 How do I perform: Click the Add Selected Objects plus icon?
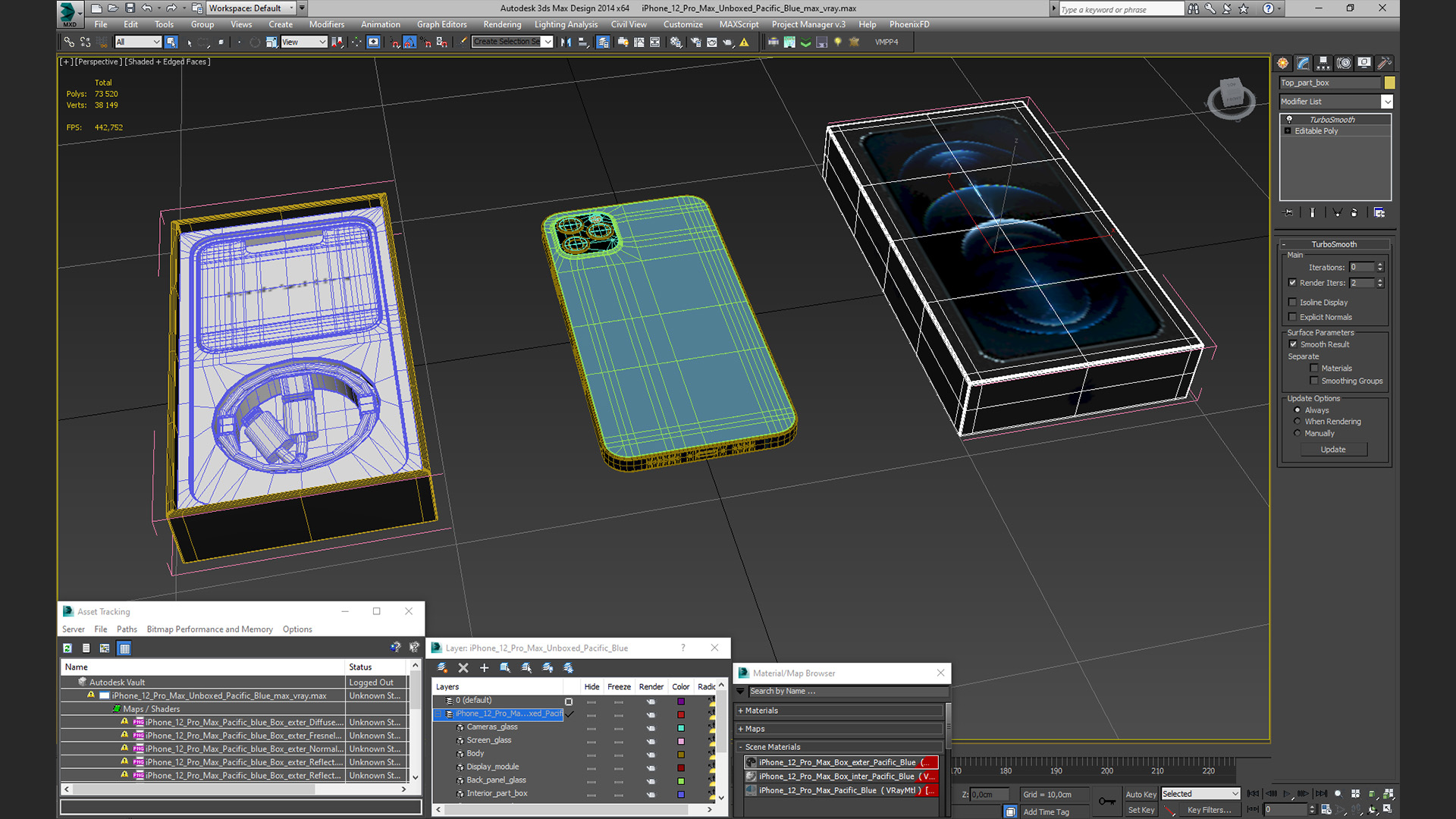[x=484, y=668]
